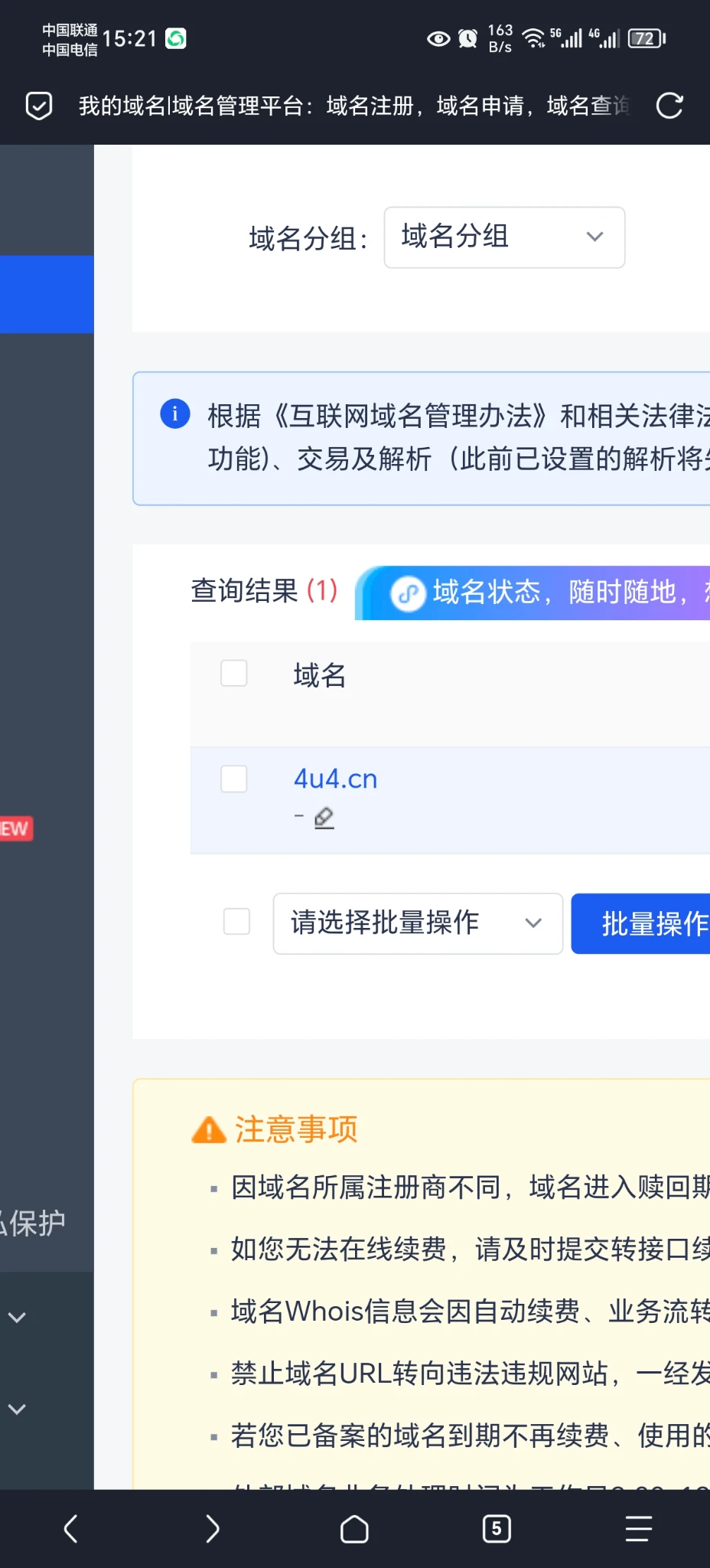Image resolution: width=710 pixels, height=1568 pixels.
Task: Tap the blue info icon in notice
Action: pyautogui.click(x=175, y=414)
